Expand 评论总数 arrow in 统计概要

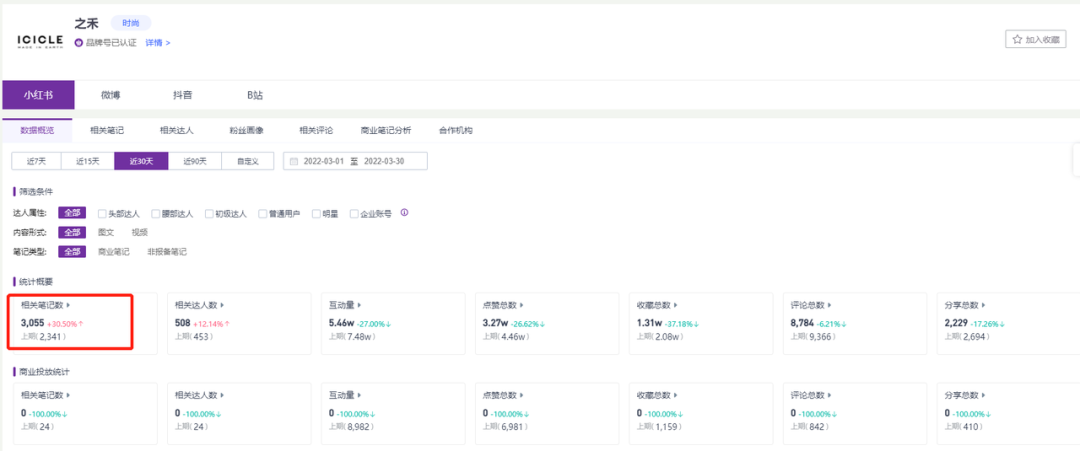coord(830,305)
